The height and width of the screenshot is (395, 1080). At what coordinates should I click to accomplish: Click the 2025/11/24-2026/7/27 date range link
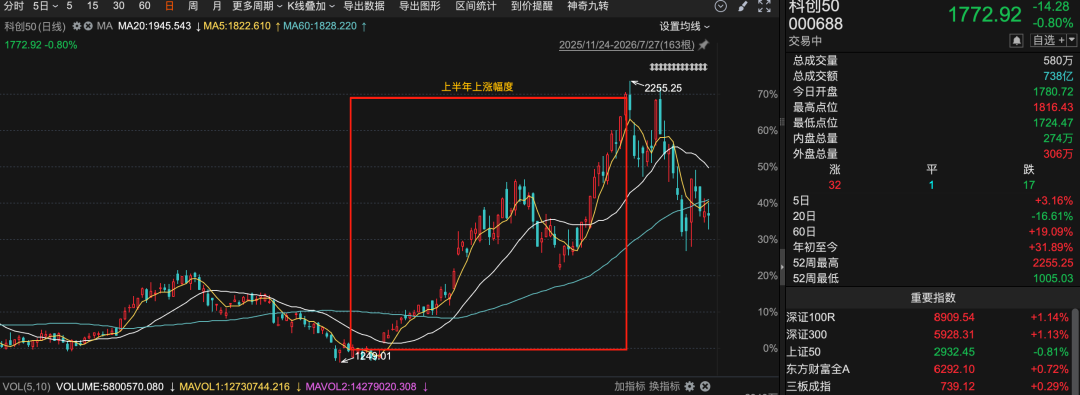tap(627, 45)
